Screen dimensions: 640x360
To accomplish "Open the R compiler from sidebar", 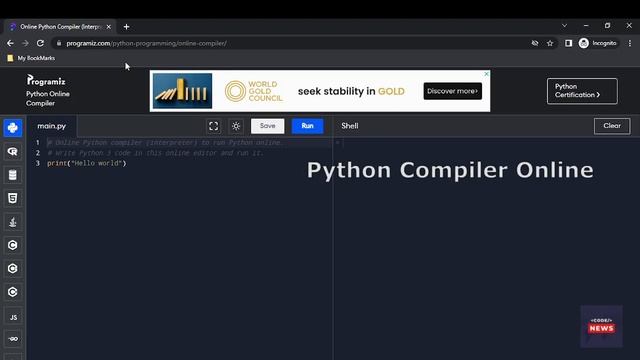I will (13, 151).
